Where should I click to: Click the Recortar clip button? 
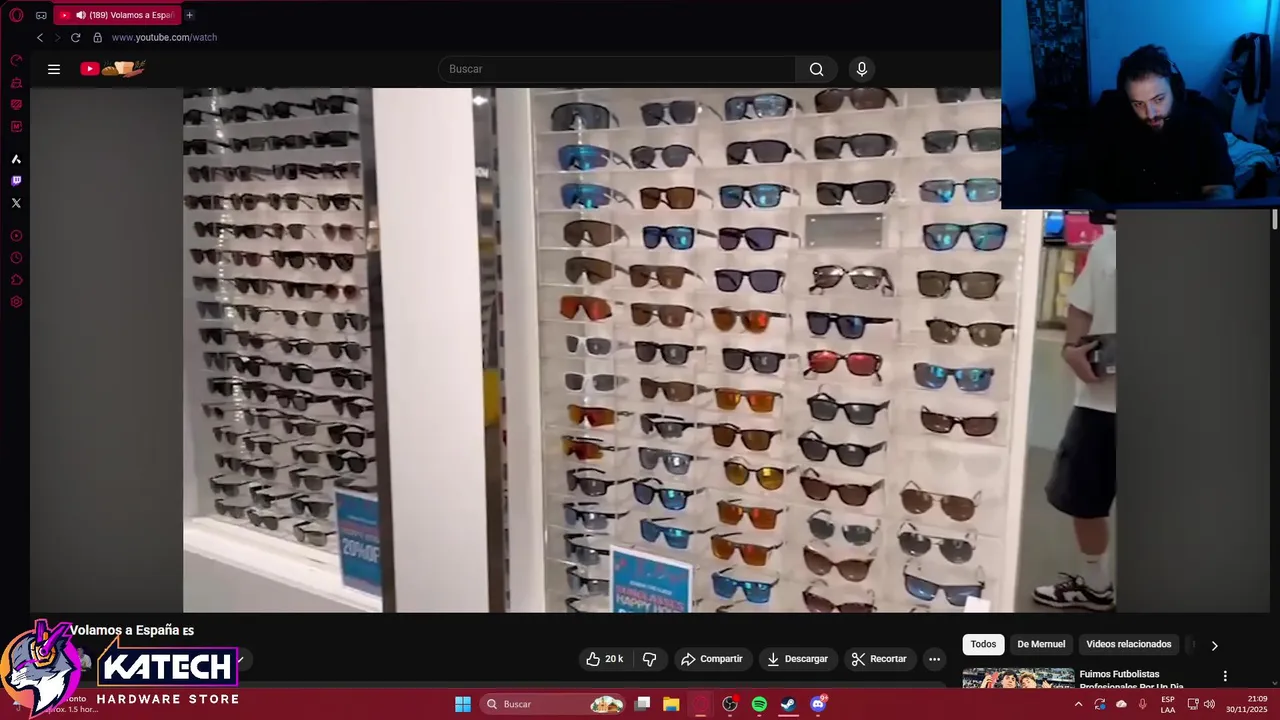(x=879, y=659)
